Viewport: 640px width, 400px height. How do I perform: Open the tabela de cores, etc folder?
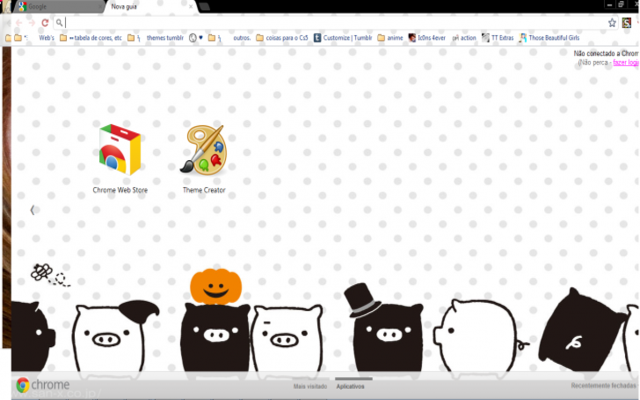point(91,38)
